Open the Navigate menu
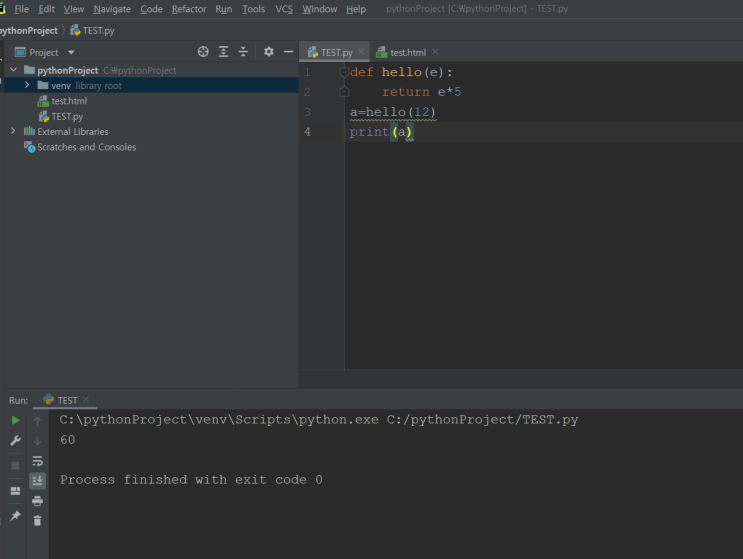The width and height of the screenshot is (743, 559). click(x=112, y=9)
